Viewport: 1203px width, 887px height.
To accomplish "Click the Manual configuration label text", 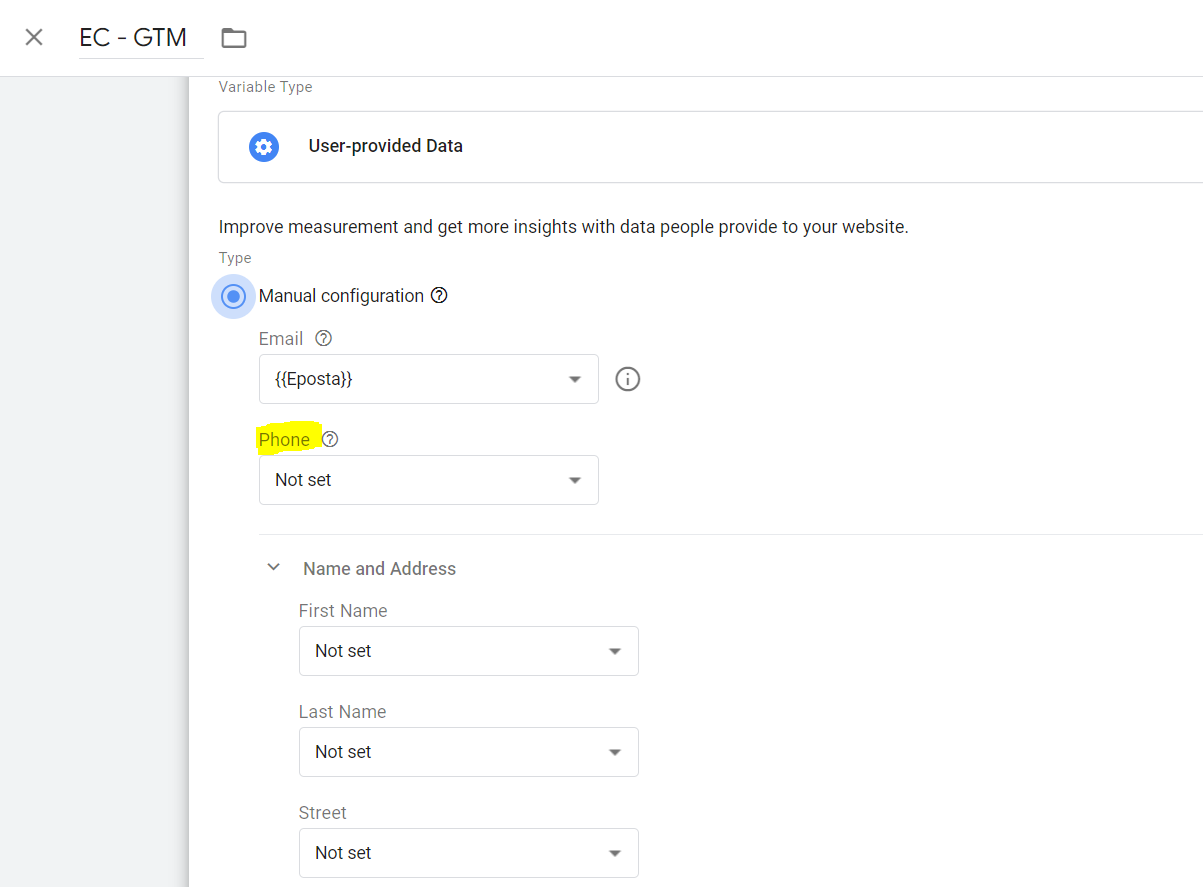I will point(341,296).
